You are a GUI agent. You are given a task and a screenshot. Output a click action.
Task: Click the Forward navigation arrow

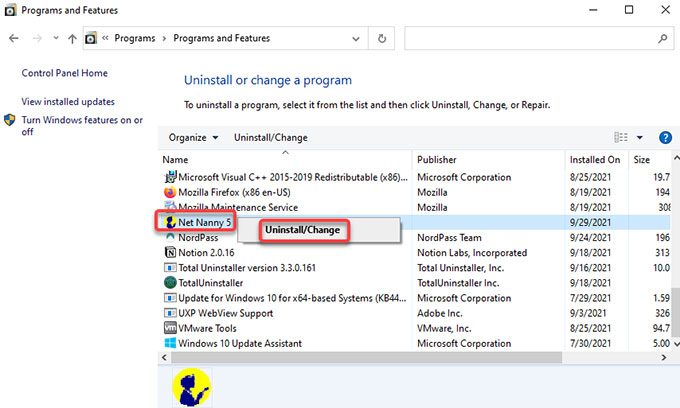click(x=37, y=39)
